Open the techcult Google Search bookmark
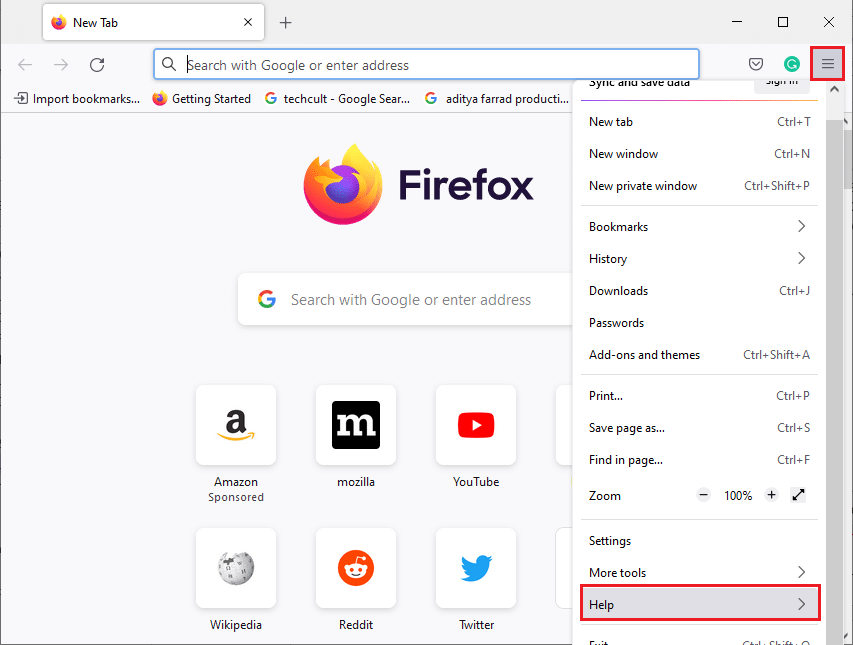The height and width of the screenshot is (645, 853). tap(337, 98)
